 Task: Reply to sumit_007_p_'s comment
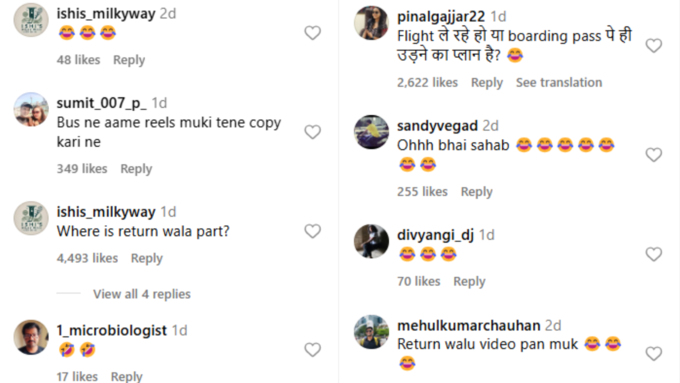pyautogui.click(x=136, y=169)
